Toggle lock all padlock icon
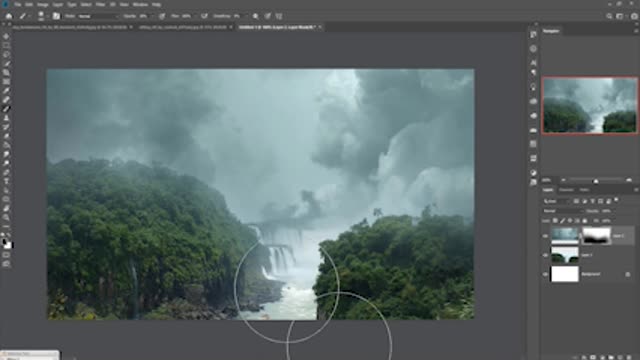This screenshot has height=360, width=640. pyautogui.click(x=584, y=221)
